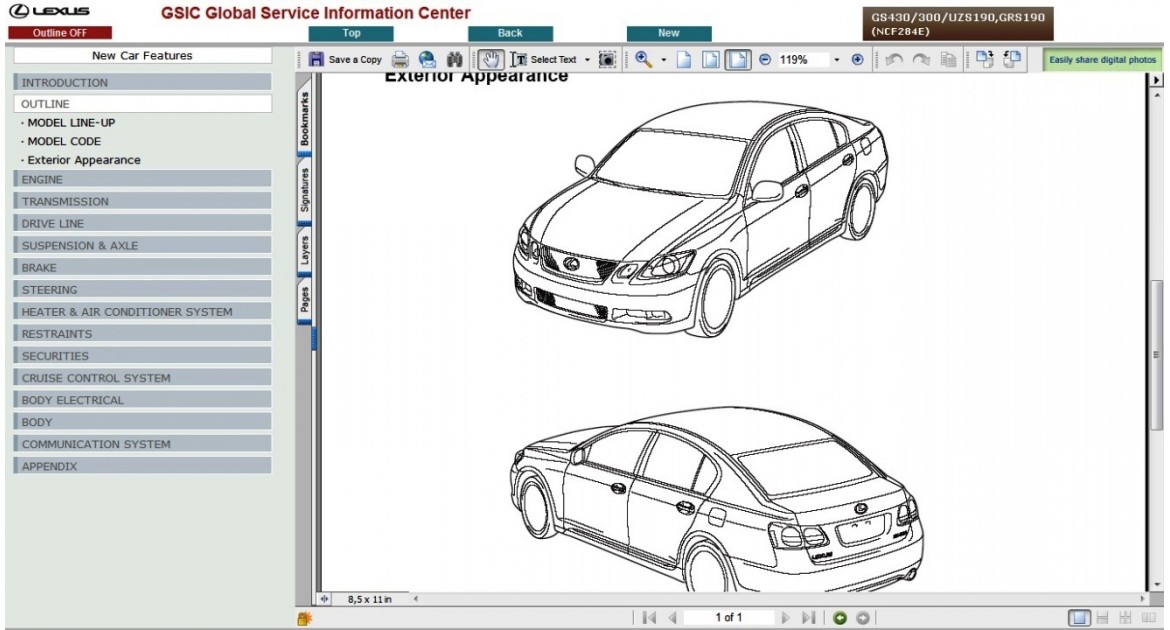
Task: Go to the first page
Action: (x=649, y=618)
